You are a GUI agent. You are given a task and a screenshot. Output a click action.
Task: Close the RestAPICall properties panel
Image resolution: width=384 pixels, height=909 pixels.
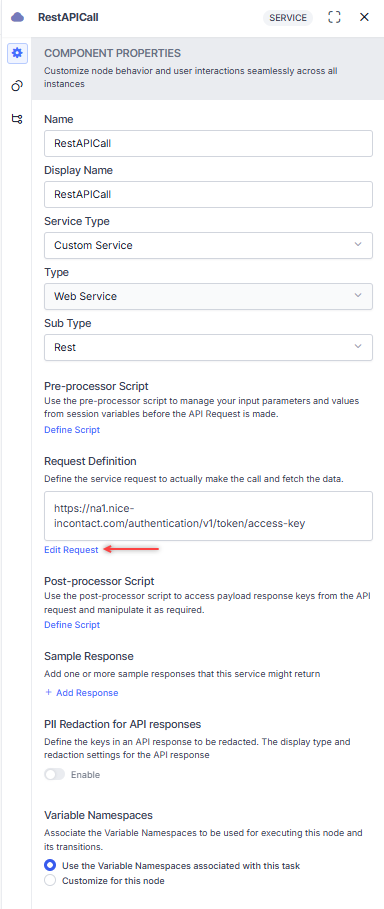click(364, 17)
